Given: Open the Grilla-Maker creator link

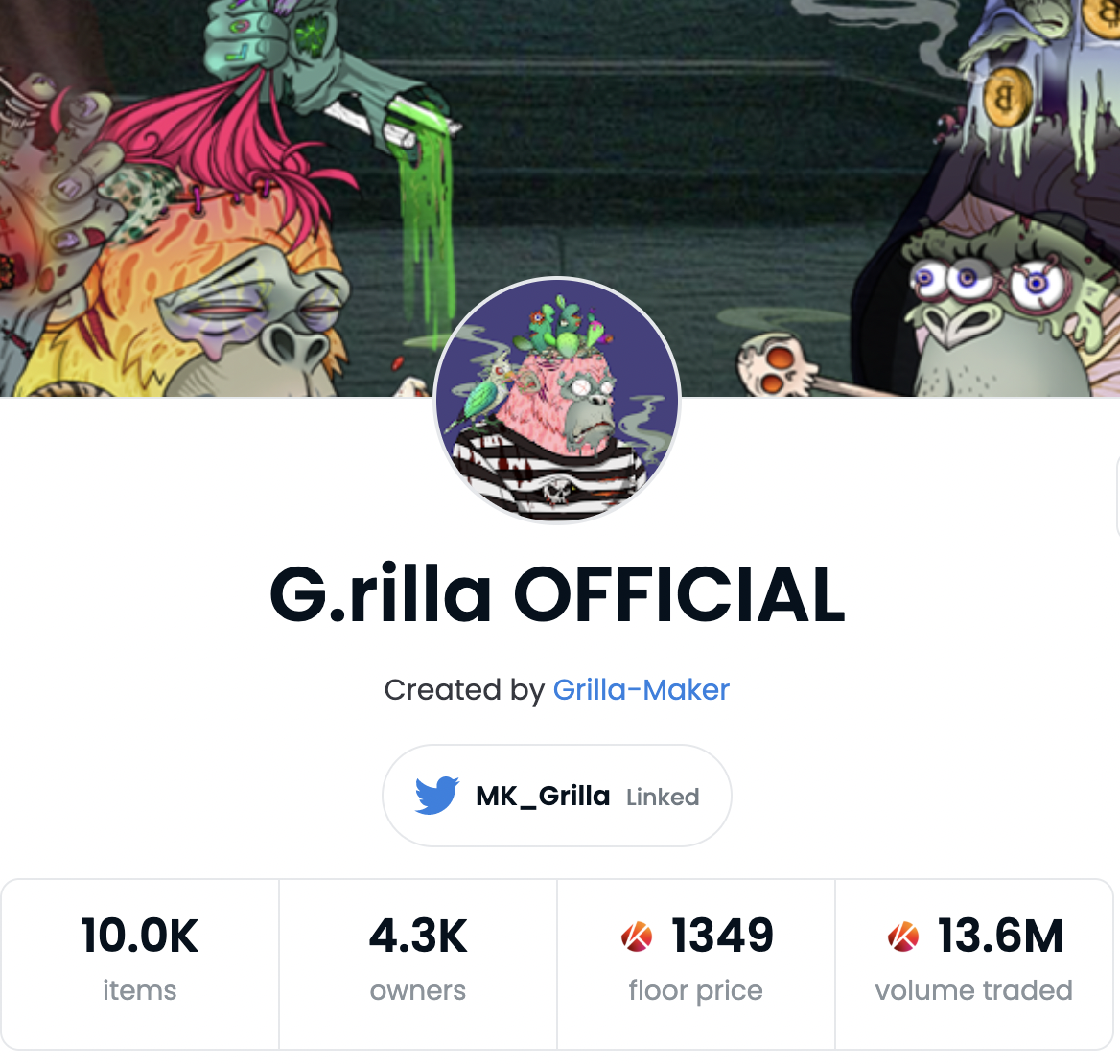Looking at the screenshot, I should coord(641,690).
